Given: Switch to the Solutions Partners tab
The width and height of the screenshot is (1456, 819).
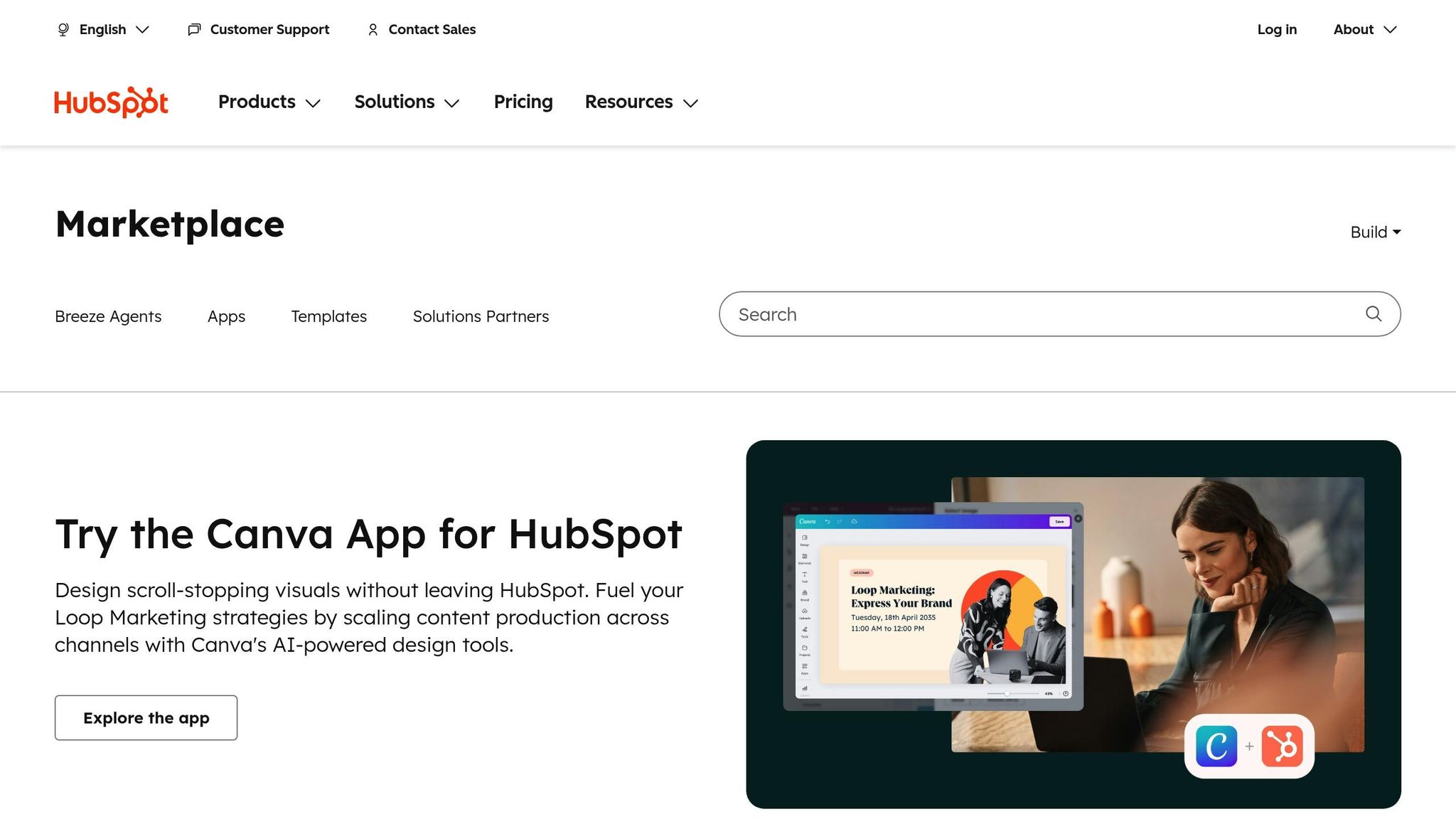Looking at the screenshot, I should 481,316.
